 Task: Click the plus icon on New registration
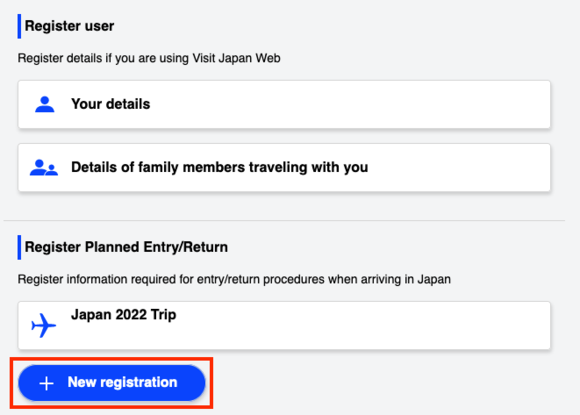47,383
